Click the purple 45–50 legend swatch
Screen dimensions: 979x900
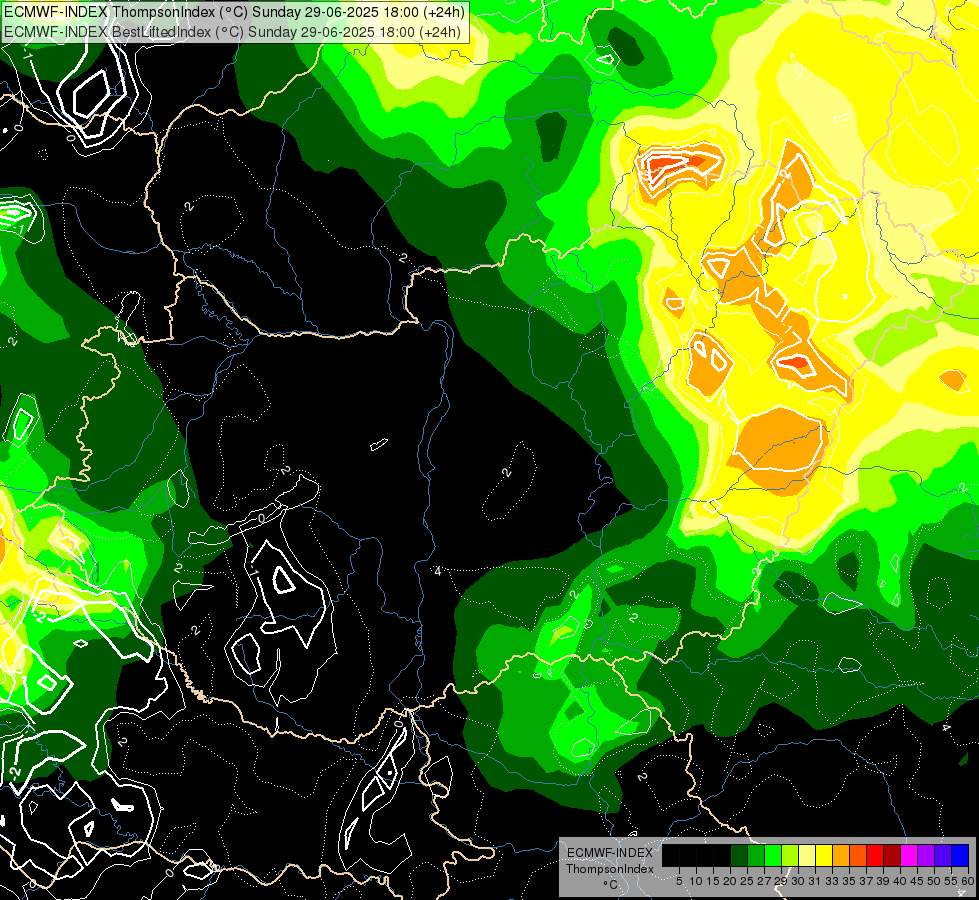(926, 855)
